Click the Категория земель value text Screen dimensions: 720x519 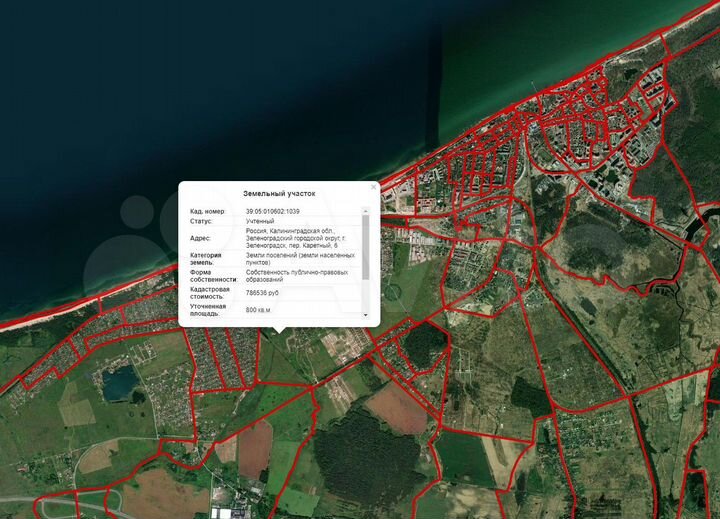pyautogui.click(x=300, y=259)
